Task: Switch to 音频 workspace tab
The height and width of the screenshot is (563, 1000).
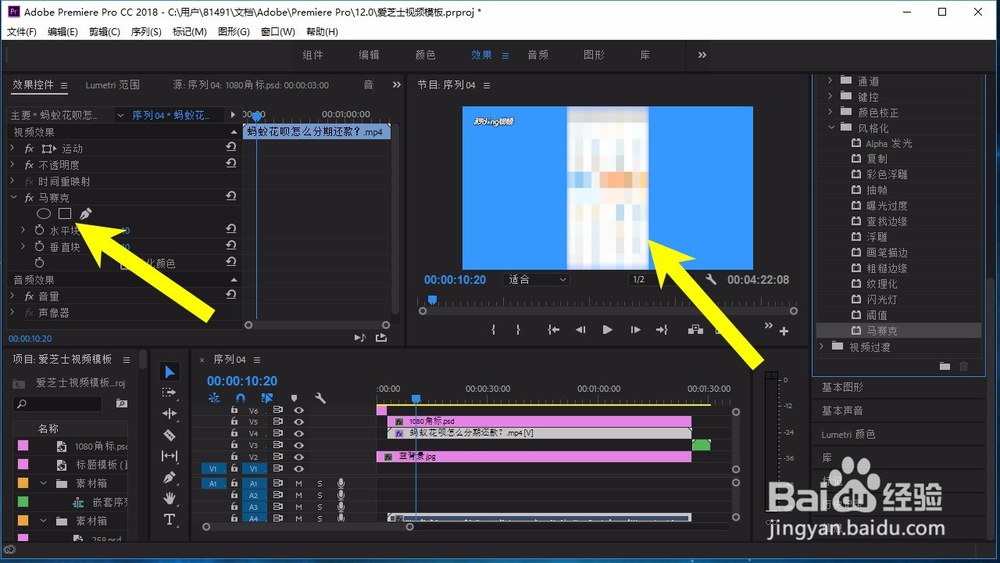Action: click(x=538, y=55)
